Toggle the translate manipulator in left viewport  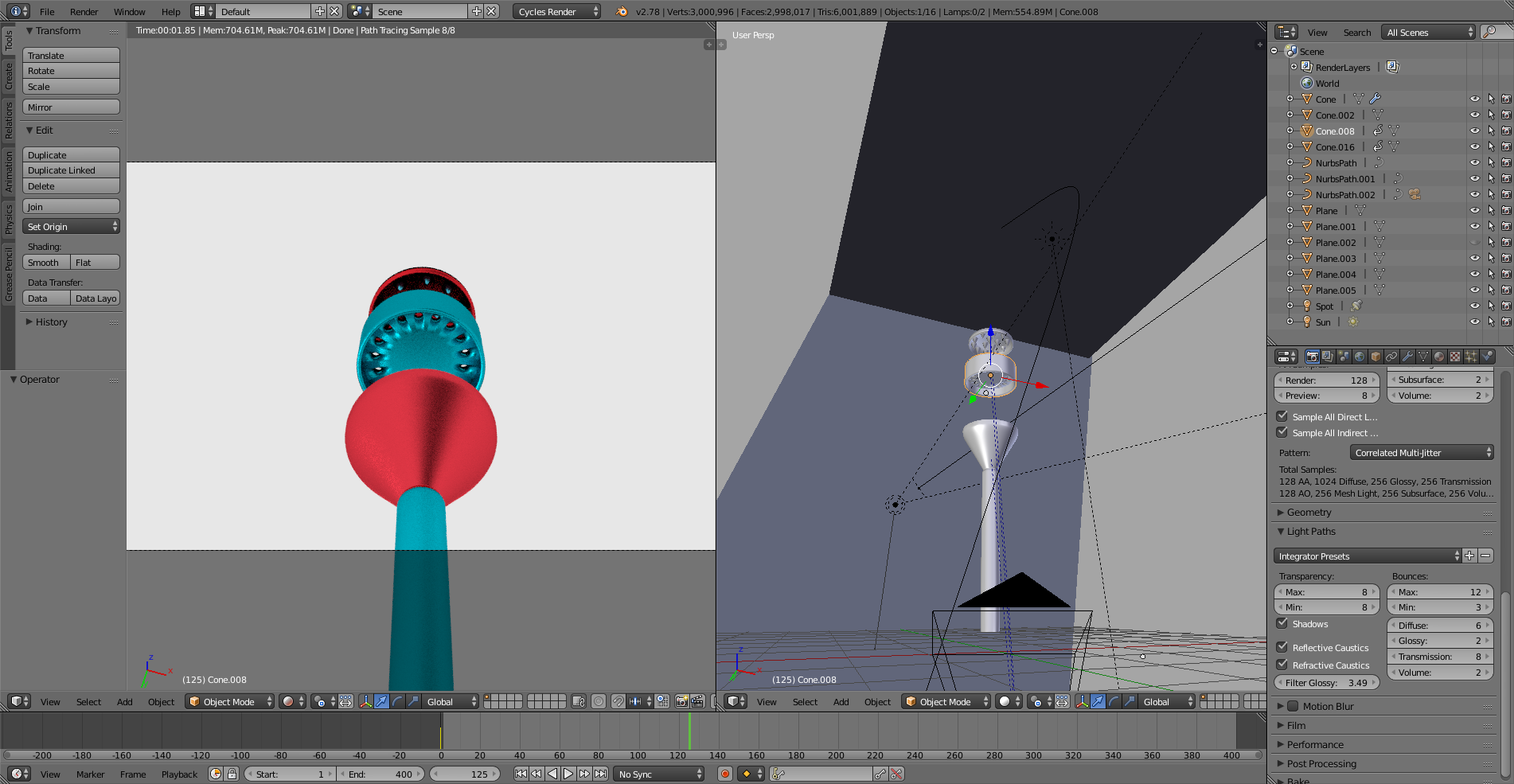coord(382,701)
